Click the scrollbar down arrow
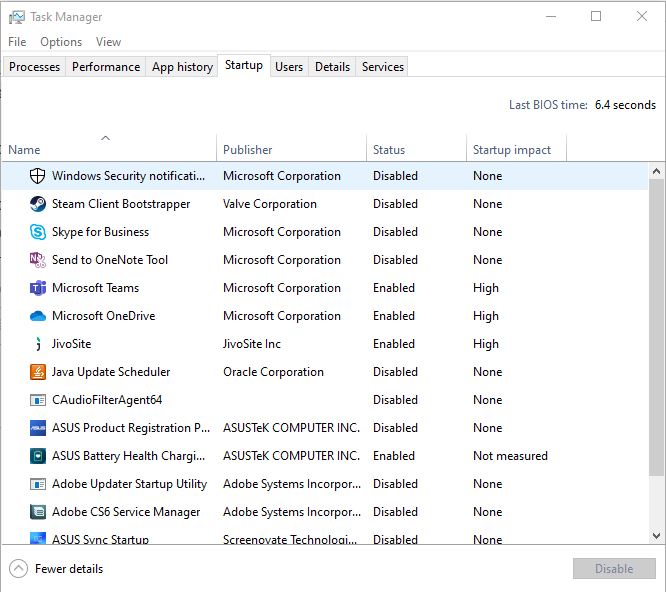The width and height of the screenshot is (666, 592). point(656,536)
